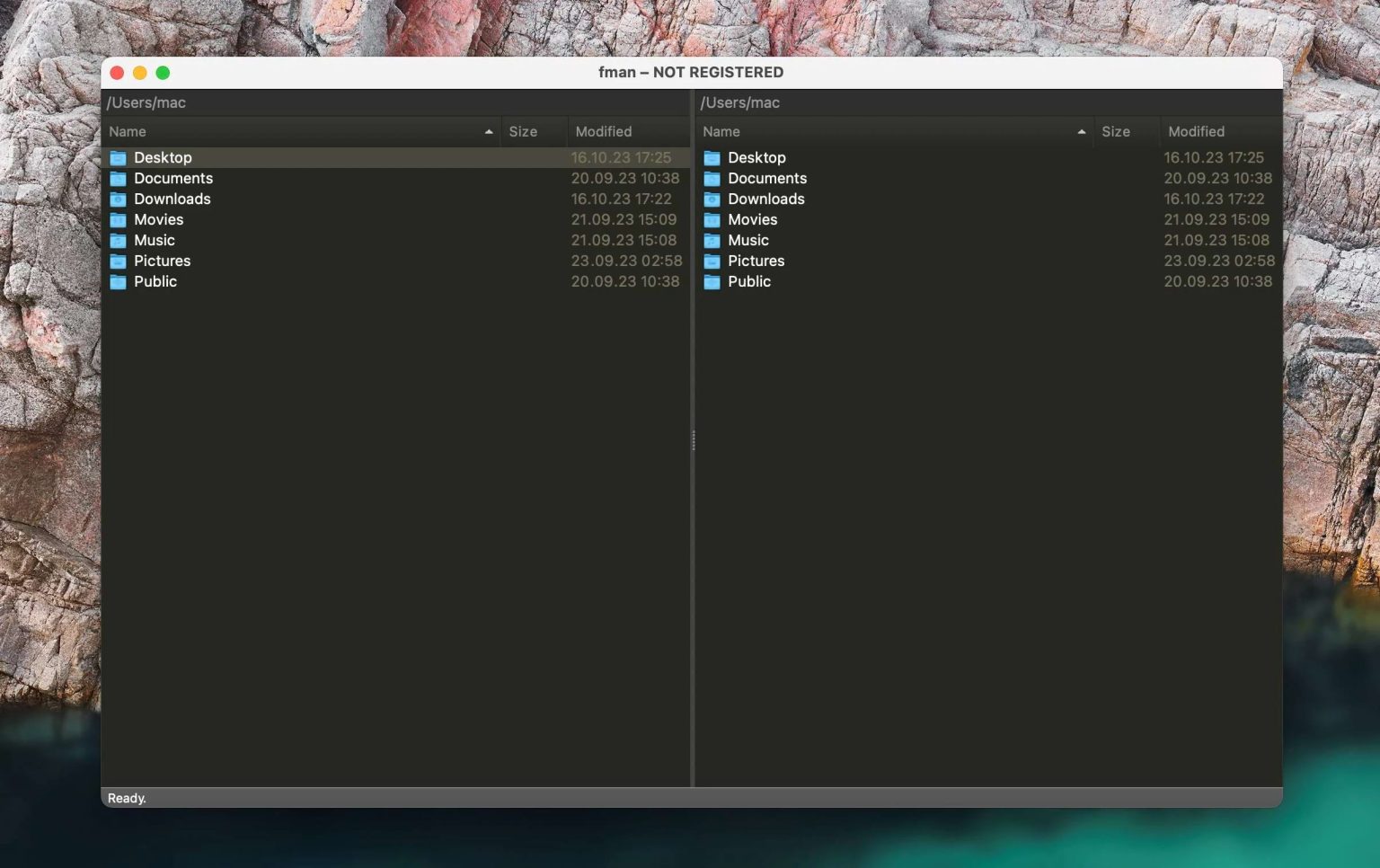Click the Desktop folder icon in left pane
Image resolution: width=1380 pixels, height=868 pixels.
click(118, 157)
